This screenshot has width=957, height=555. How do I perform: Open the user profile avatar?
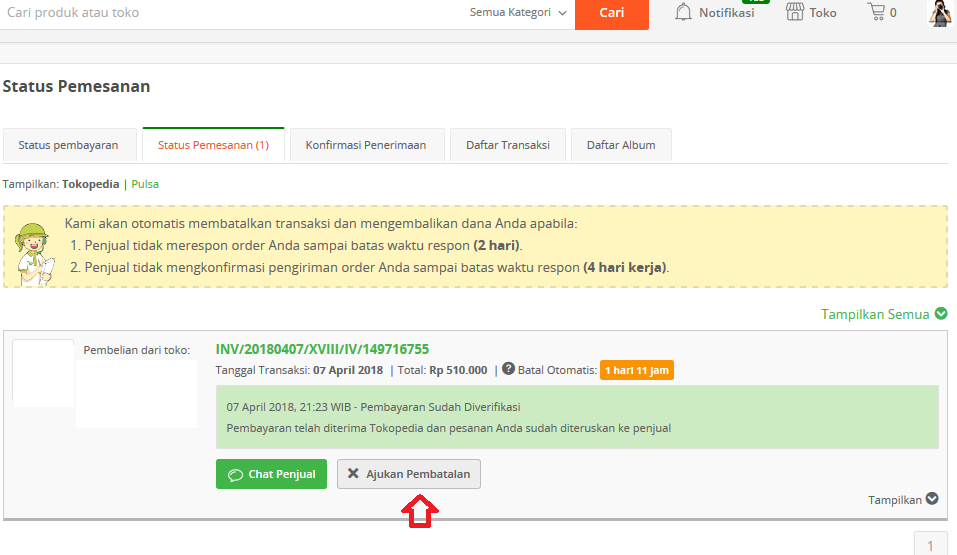(940, 13)
